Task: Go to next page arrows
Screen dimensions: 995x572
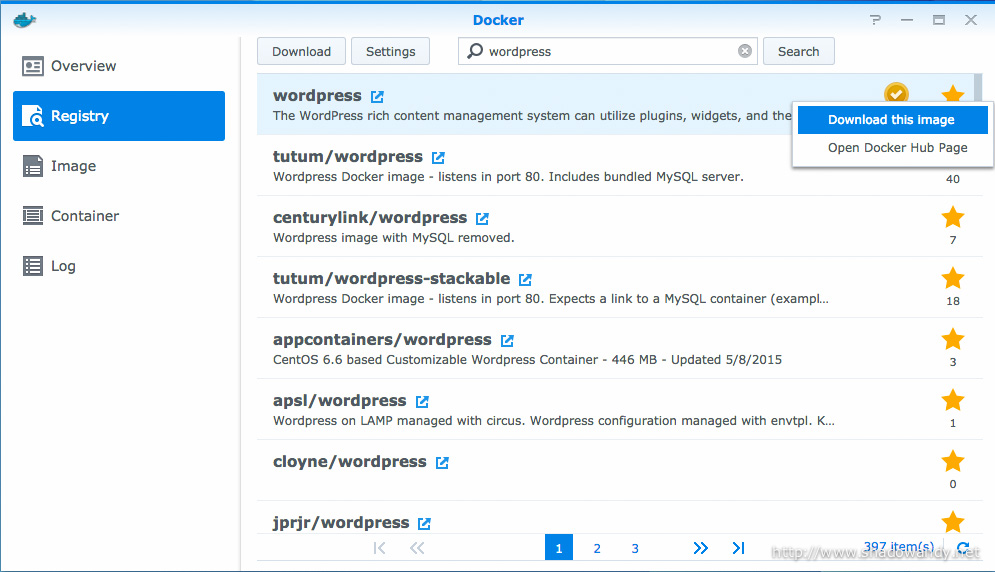Action: [x=701, y=548]
